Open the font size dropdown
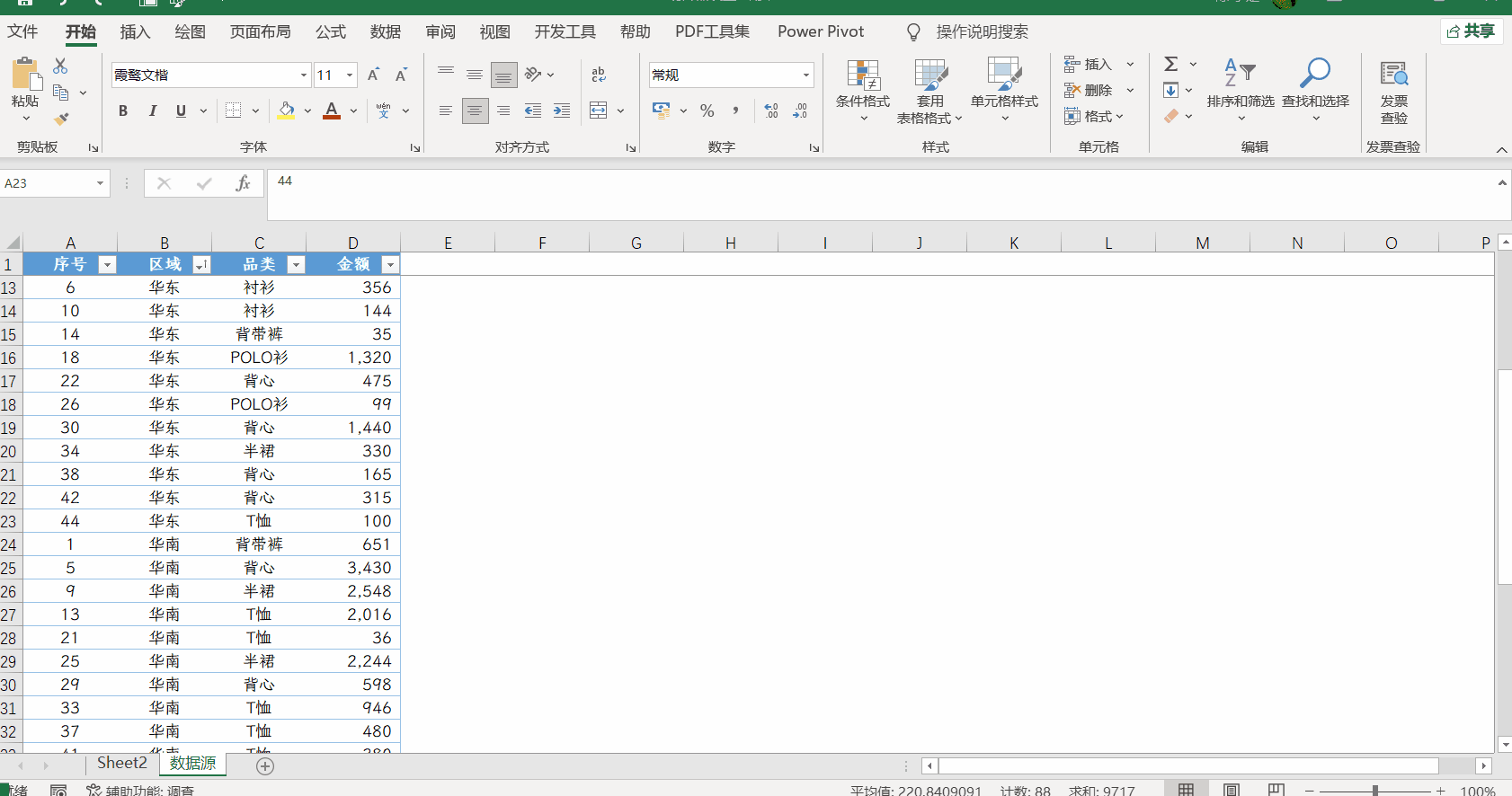Screen dimensions: 1512x796 [x=350, y=75]
